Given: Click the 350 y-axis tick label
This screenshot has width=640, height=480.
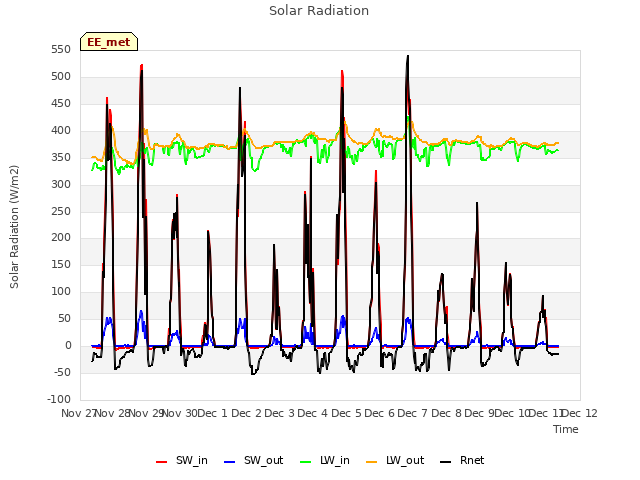Looking at the screenshot, I should [61, 158].
